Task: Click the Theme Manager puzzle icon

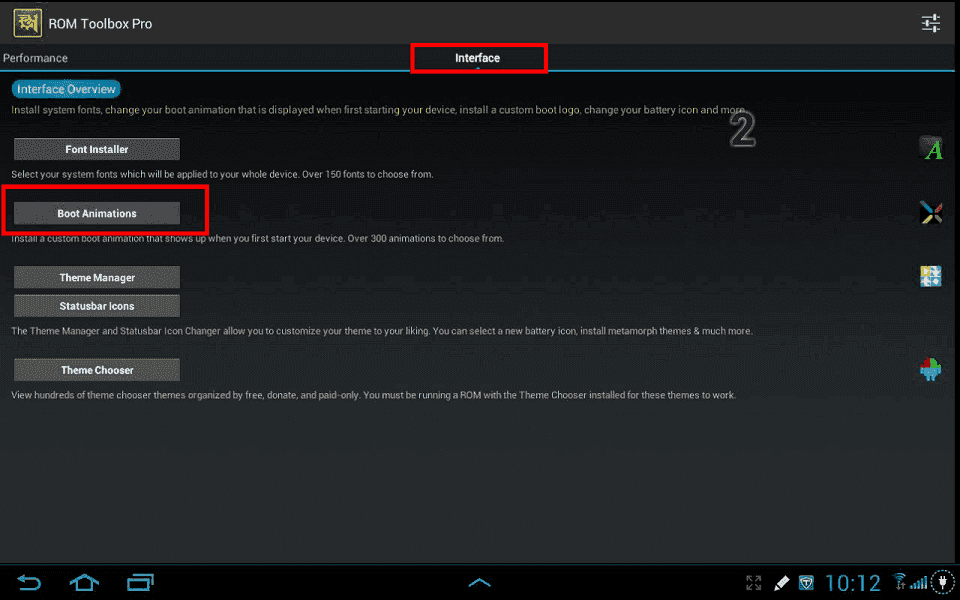Action: (931, 276)
